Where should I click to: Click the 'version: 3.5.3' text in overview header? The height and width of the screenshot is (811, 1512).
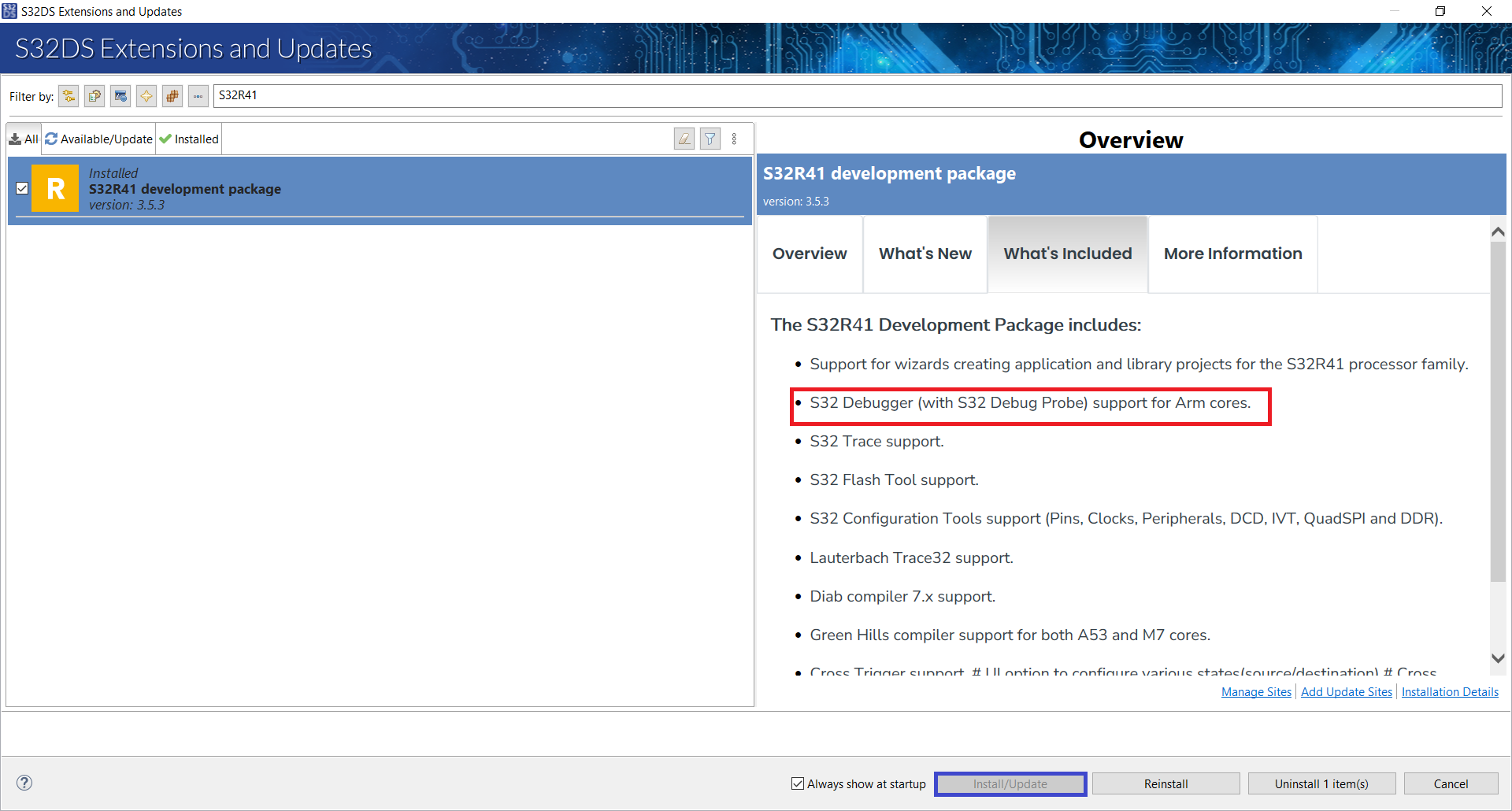(x=795, y=202)
